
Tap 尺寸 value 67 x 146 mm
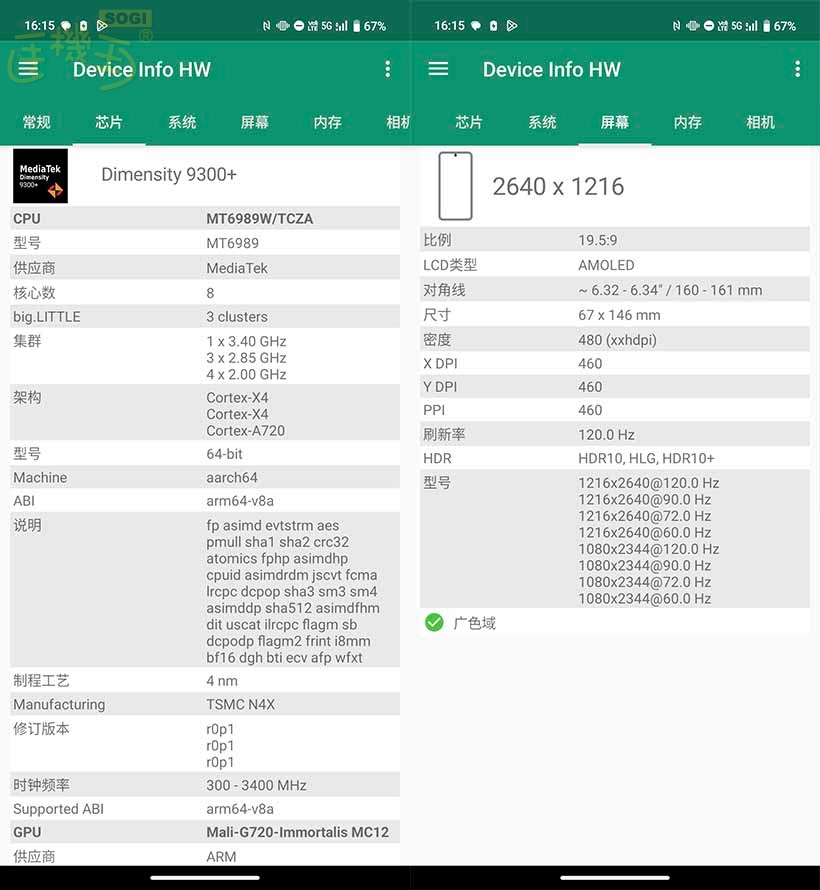pyautogui.click(x=619, y=315)
